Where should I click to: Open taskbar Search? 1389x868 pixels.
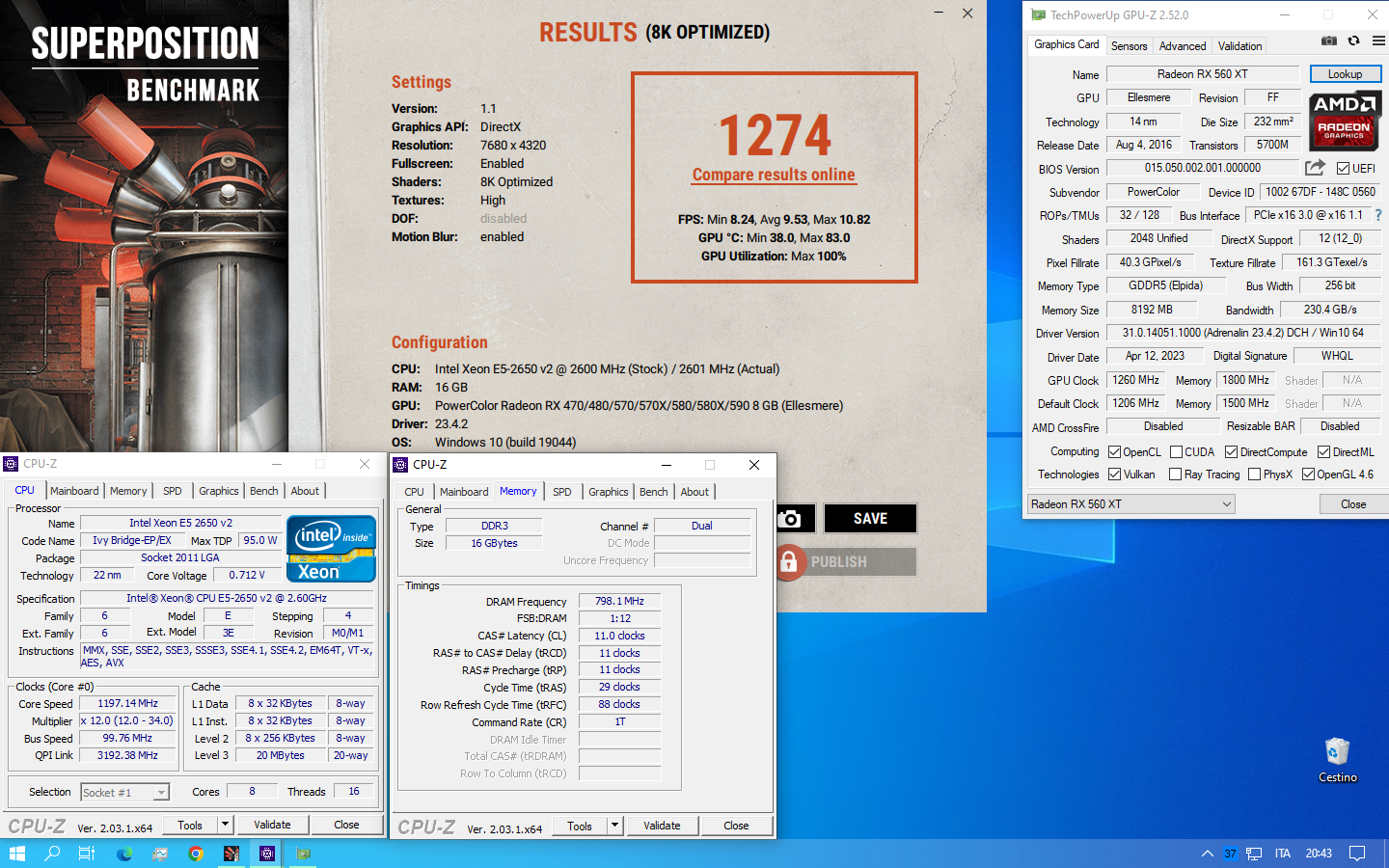52,854
